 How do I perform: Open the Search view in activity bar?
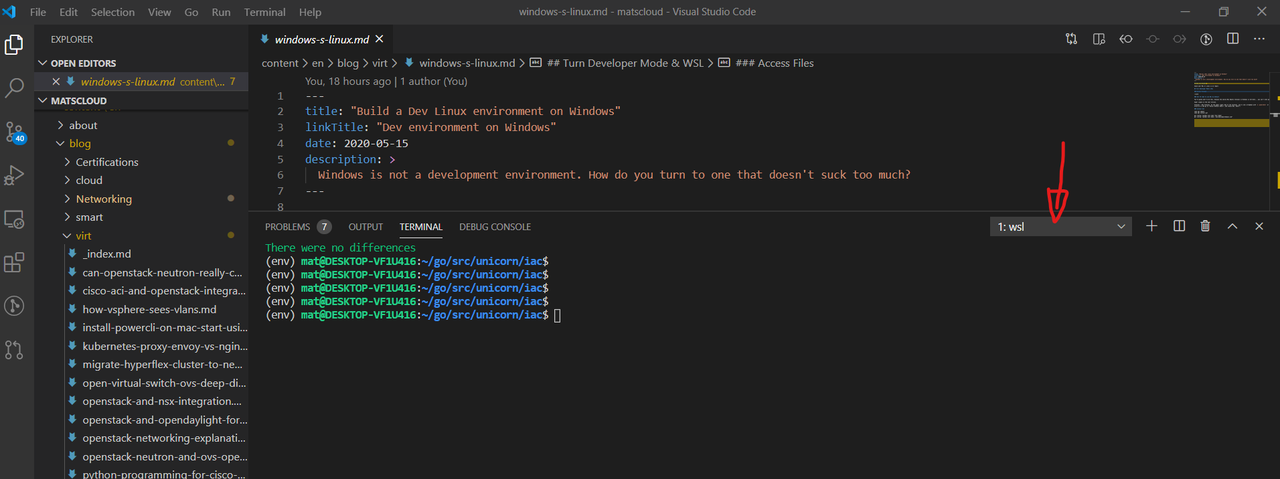[x=15, y=88]
